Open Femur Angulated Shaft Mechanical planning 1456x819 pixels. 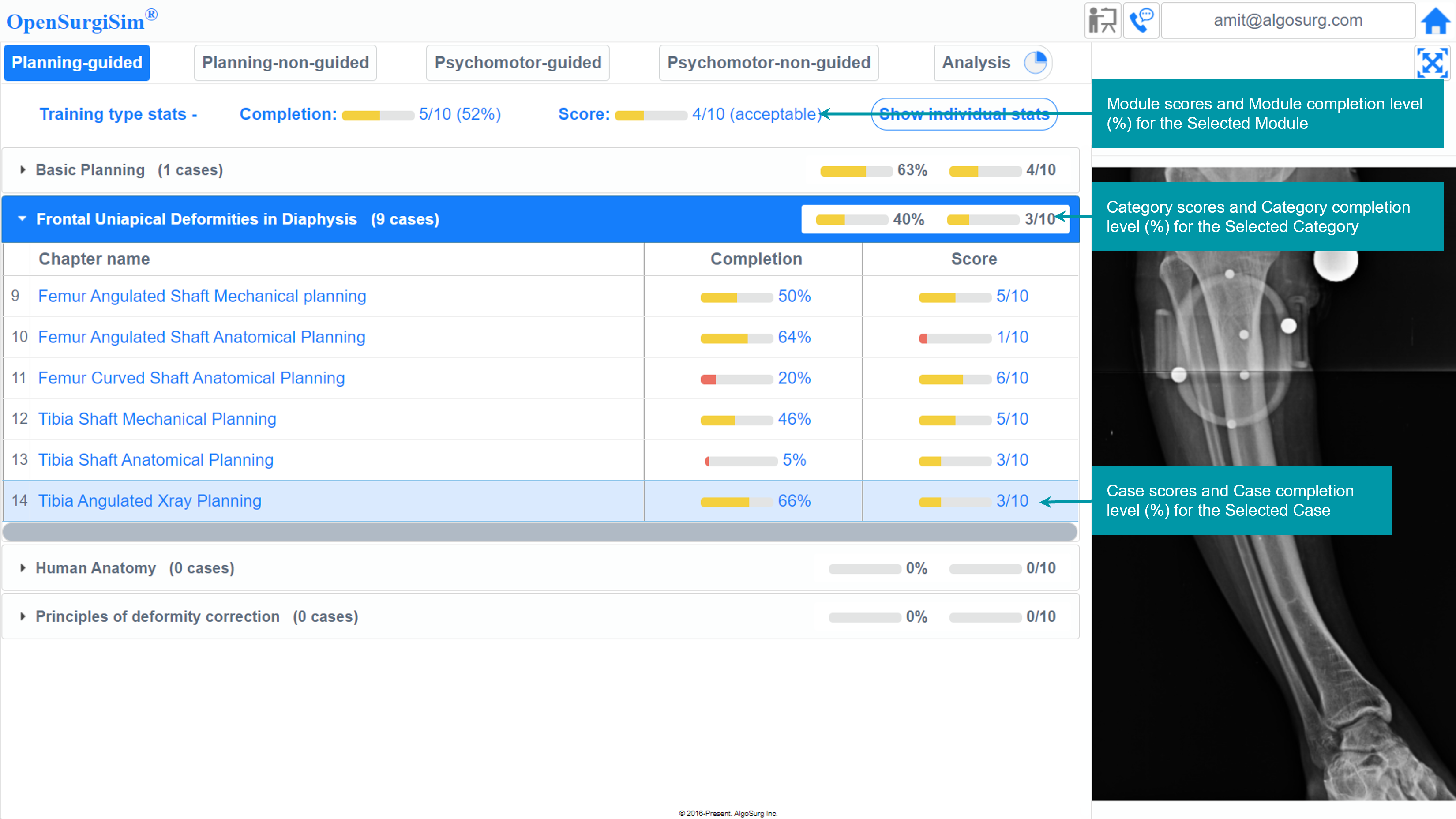tap(202, 296)
